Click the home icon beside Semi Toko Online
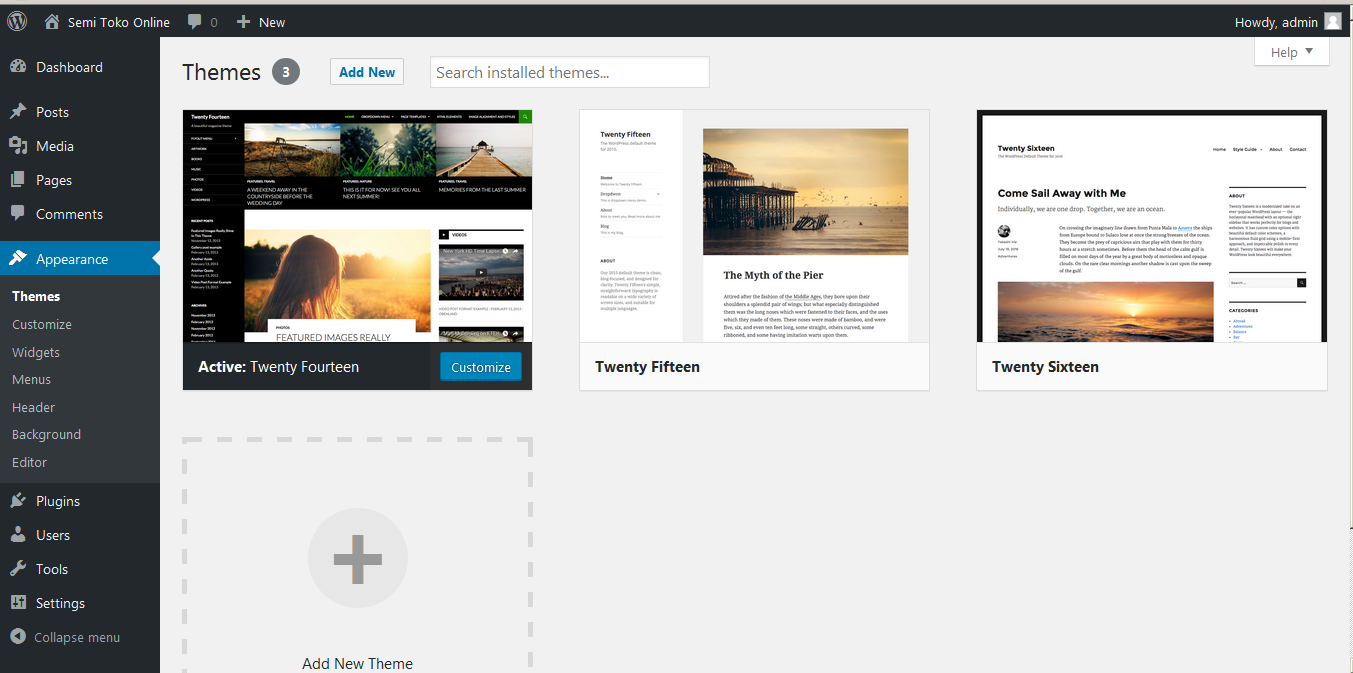 52,21
